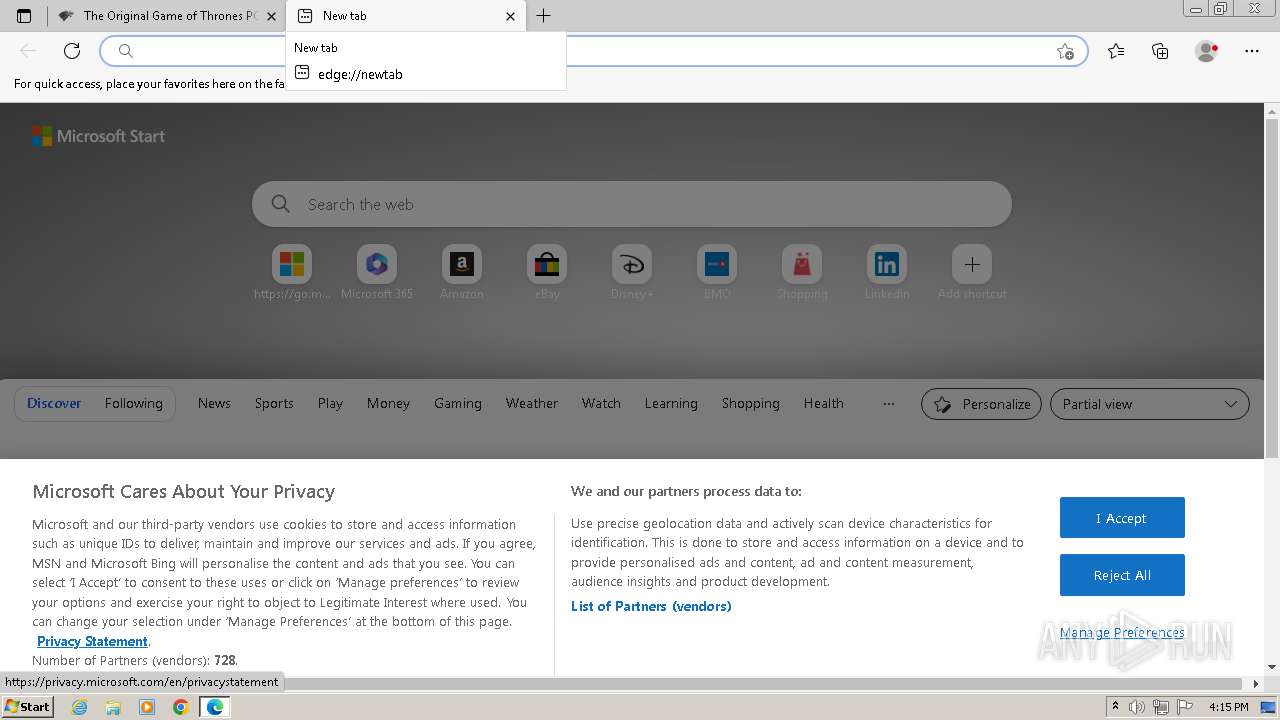This screenshot has height=720, width=1280.
Task: Launch Internet Explorer from the taskbar
Action: tap(80, 707)
